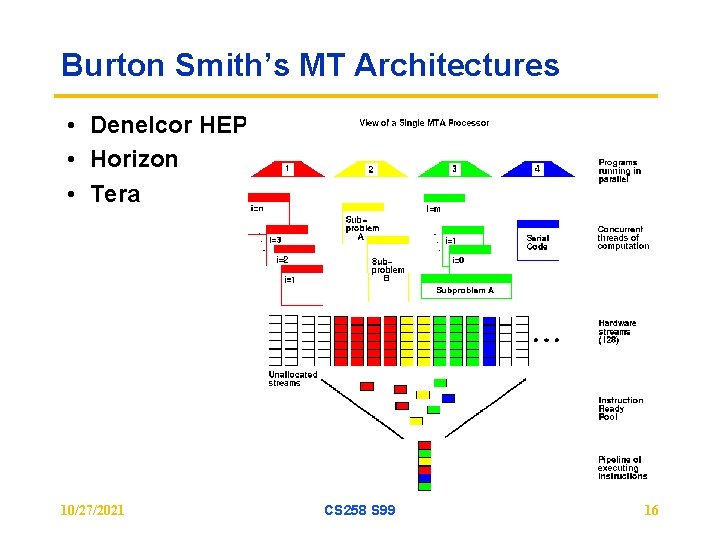Click the "Pipeline of executing instructions" label
This screenshot has width=720, height=540.
click(622, 467)
